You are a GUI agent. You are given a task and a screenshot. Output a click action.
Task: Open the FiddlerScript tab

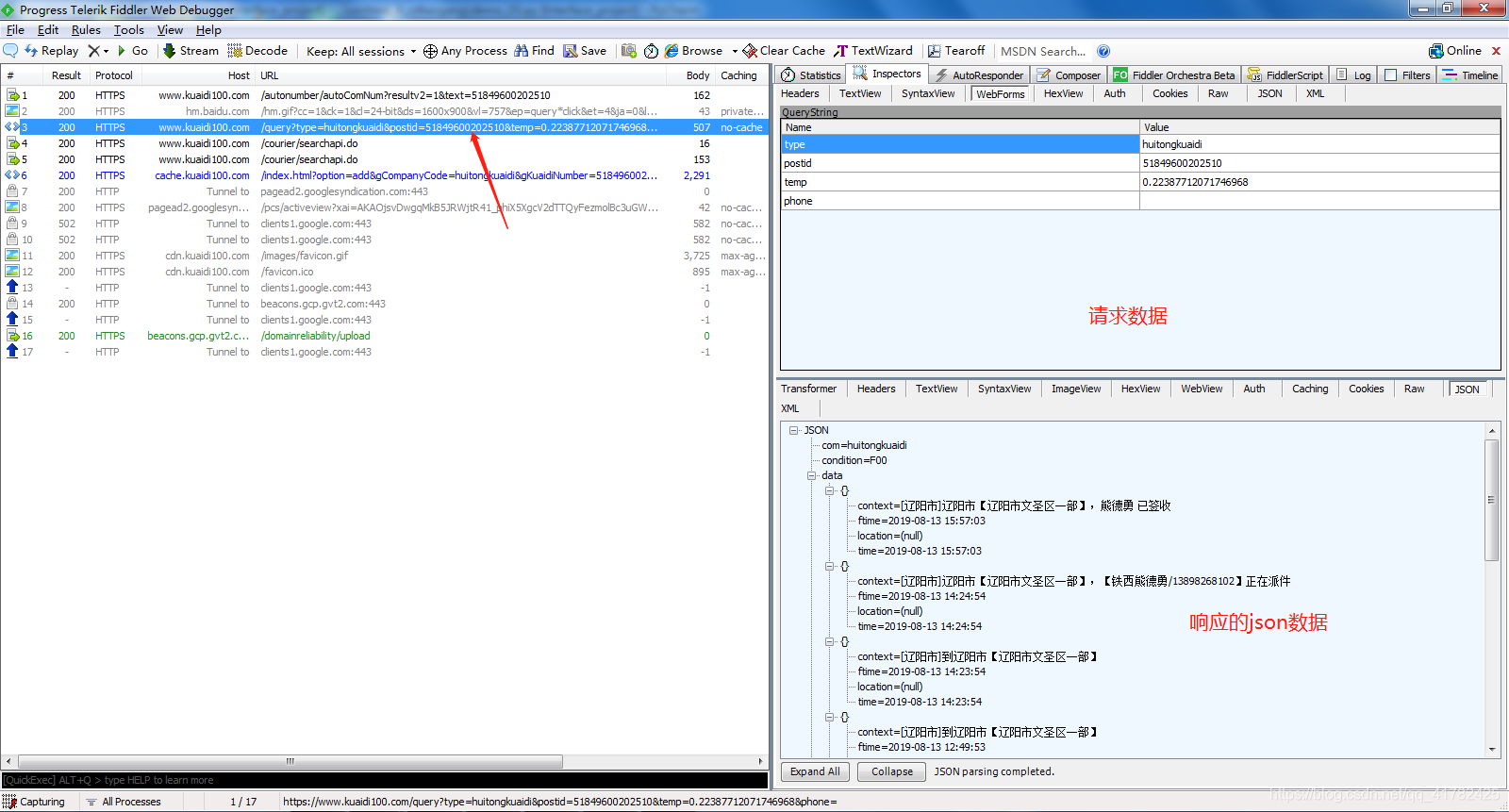coord(1285,75)
